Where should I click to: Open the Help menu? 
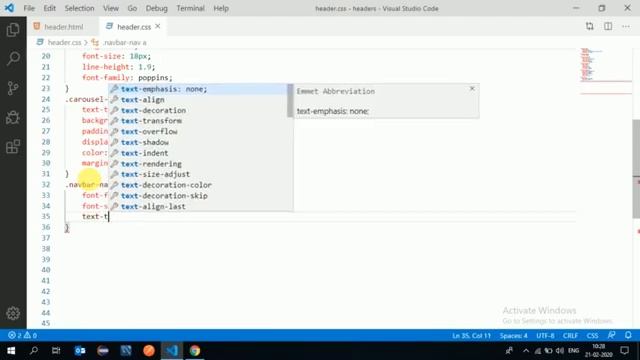[x=221, y=8]
